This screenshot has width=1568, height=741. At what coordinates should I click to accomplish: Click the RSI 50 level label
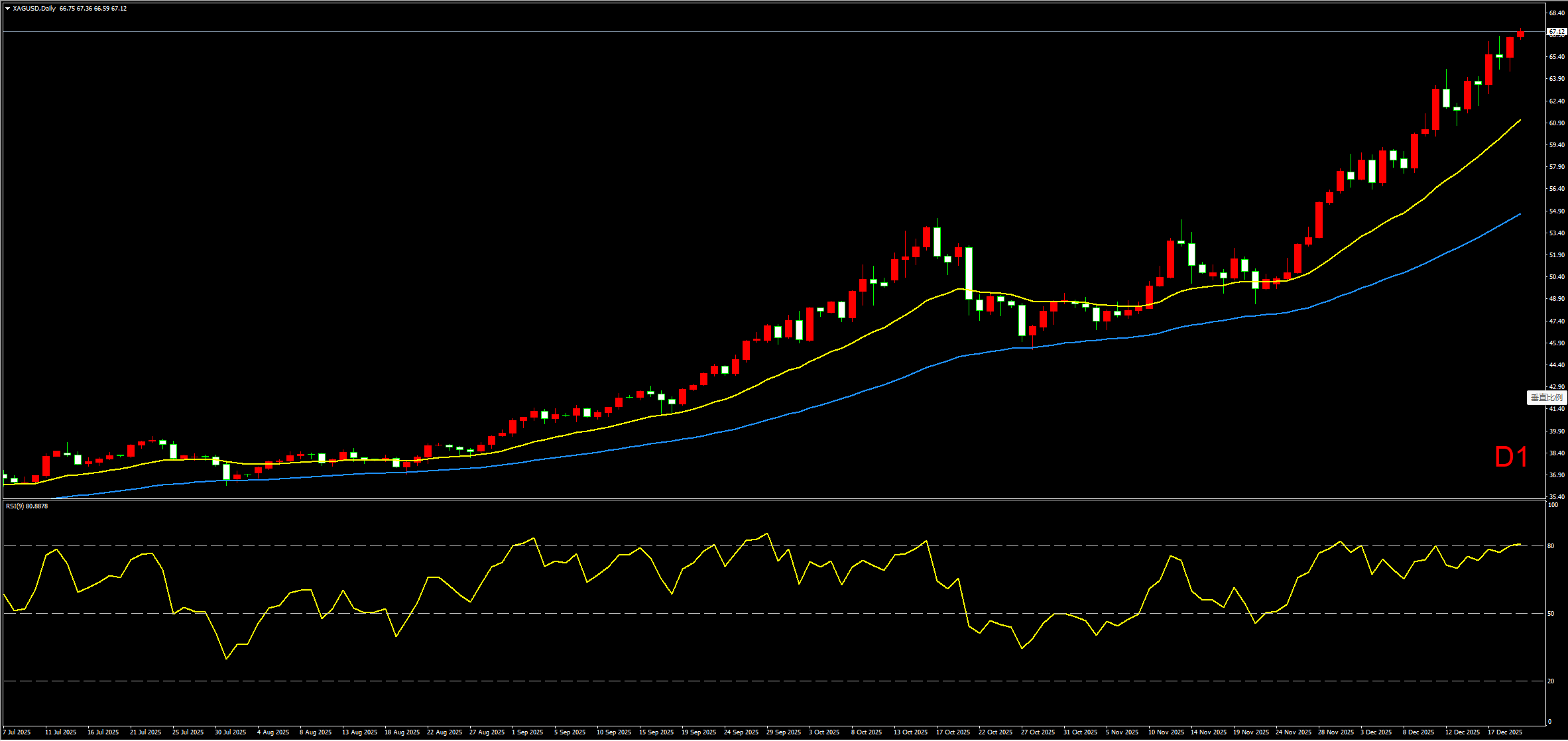point(1551,614)
